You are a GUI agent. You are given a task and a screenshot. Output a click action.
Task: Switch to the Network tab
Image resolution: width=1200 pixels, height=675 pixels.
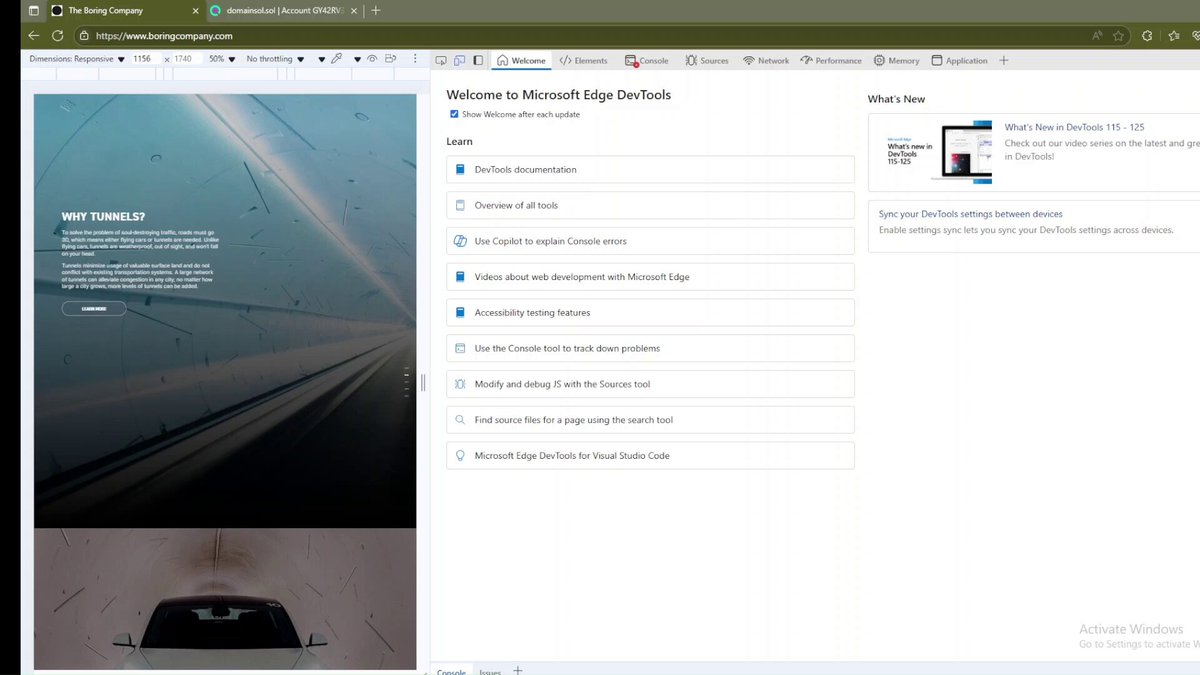click(766, 60)
